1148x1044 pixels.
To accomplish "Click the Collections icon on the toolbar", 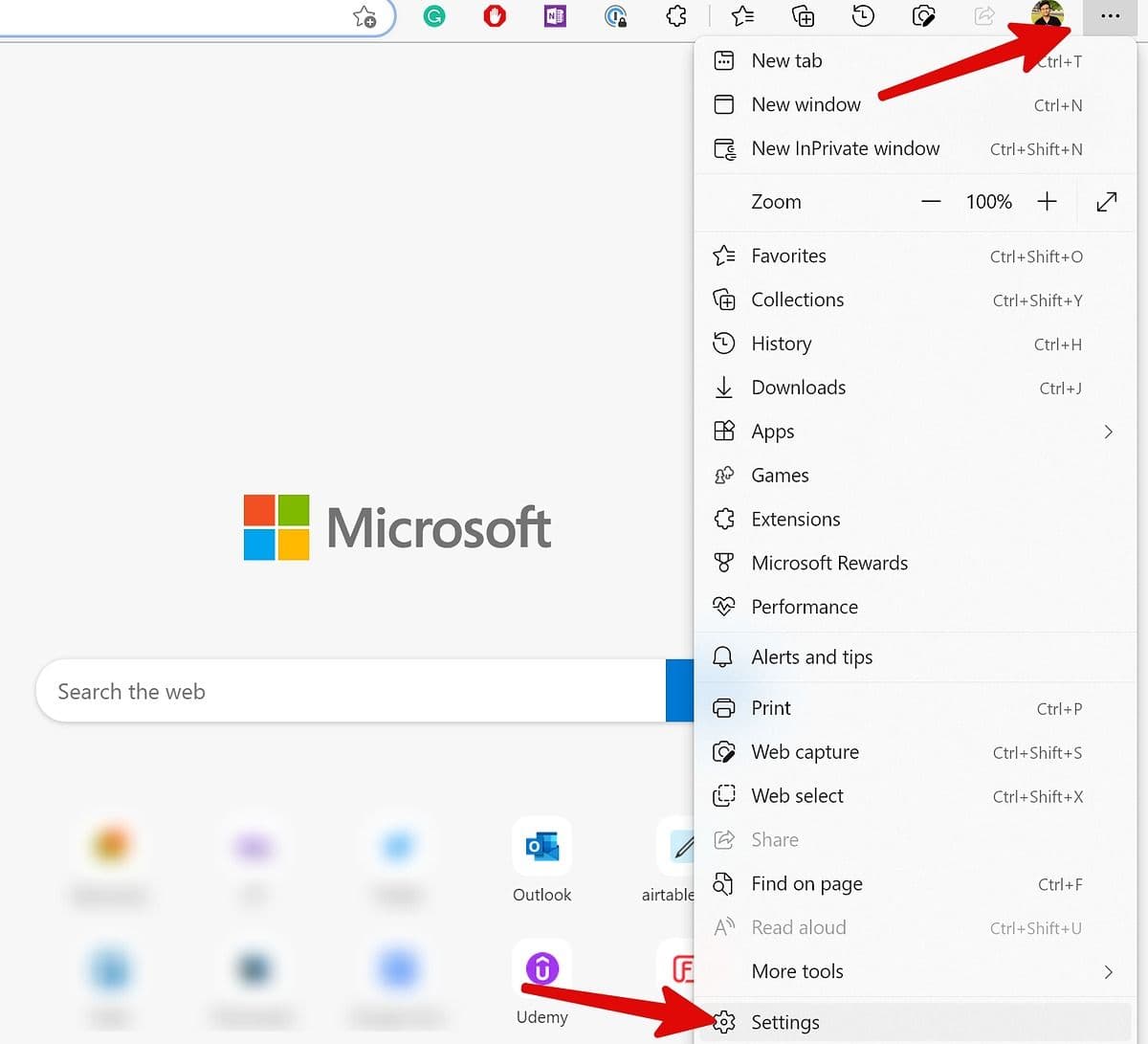I will pos(803,16).
